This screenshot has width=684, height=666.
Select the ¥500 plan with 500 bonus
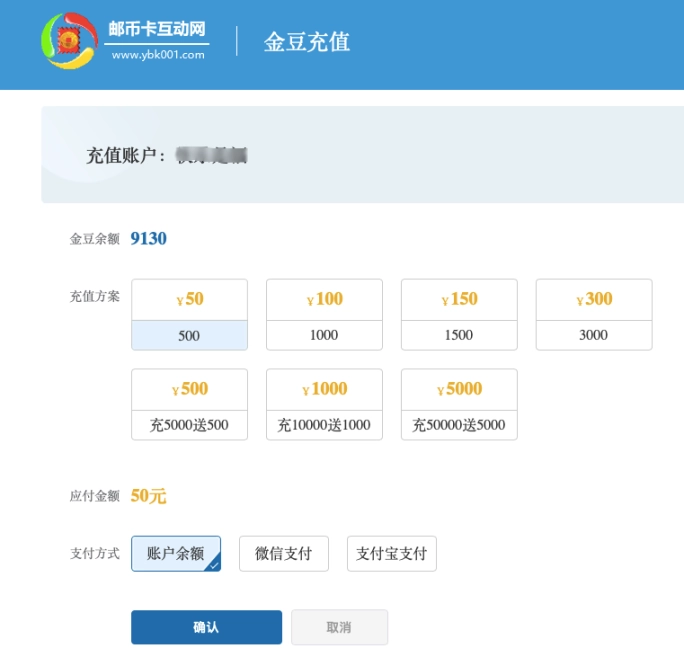click(x=189, y=404)
